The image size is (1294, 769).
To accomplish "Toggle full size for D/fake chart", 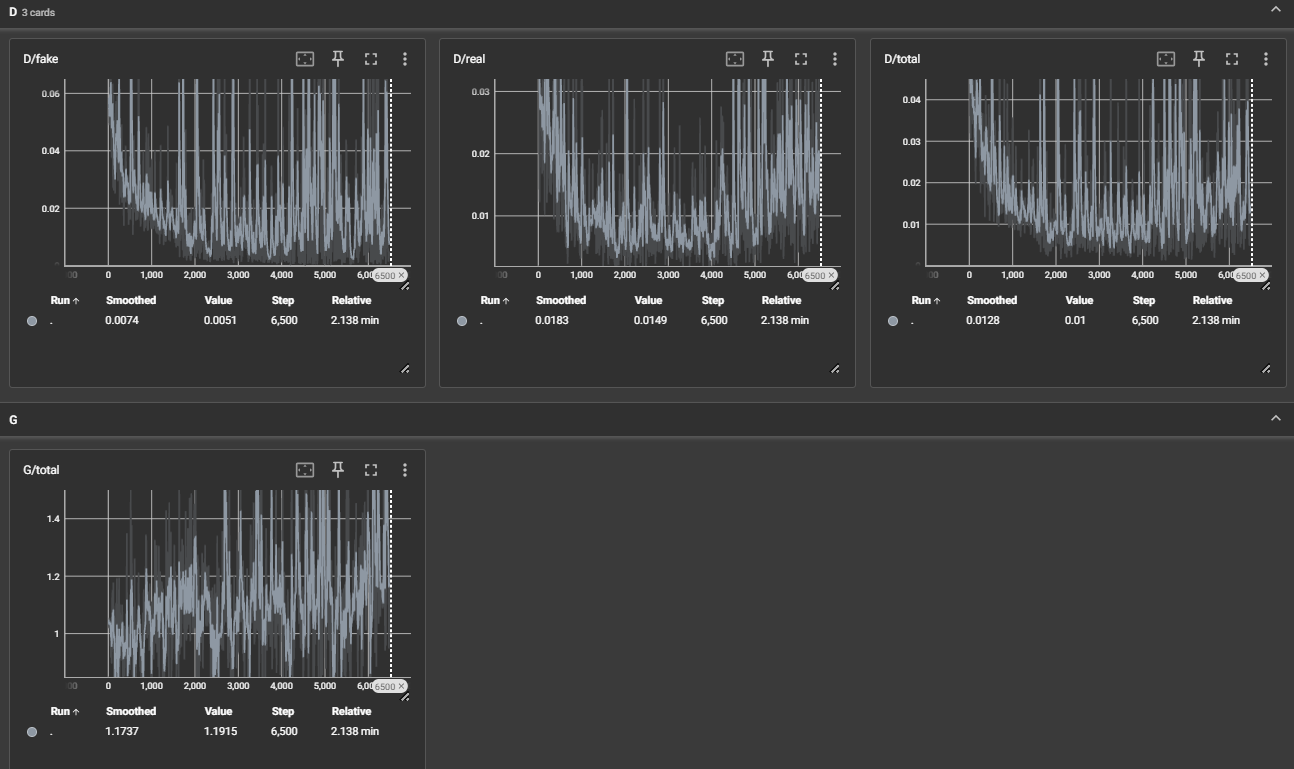I will (371, 59).
